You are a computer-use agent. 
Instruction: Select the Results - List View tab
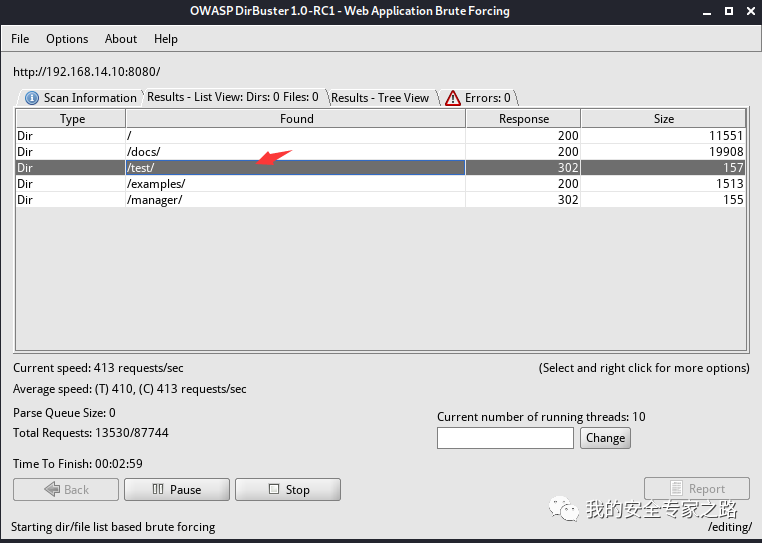click(x=233, y=97)
